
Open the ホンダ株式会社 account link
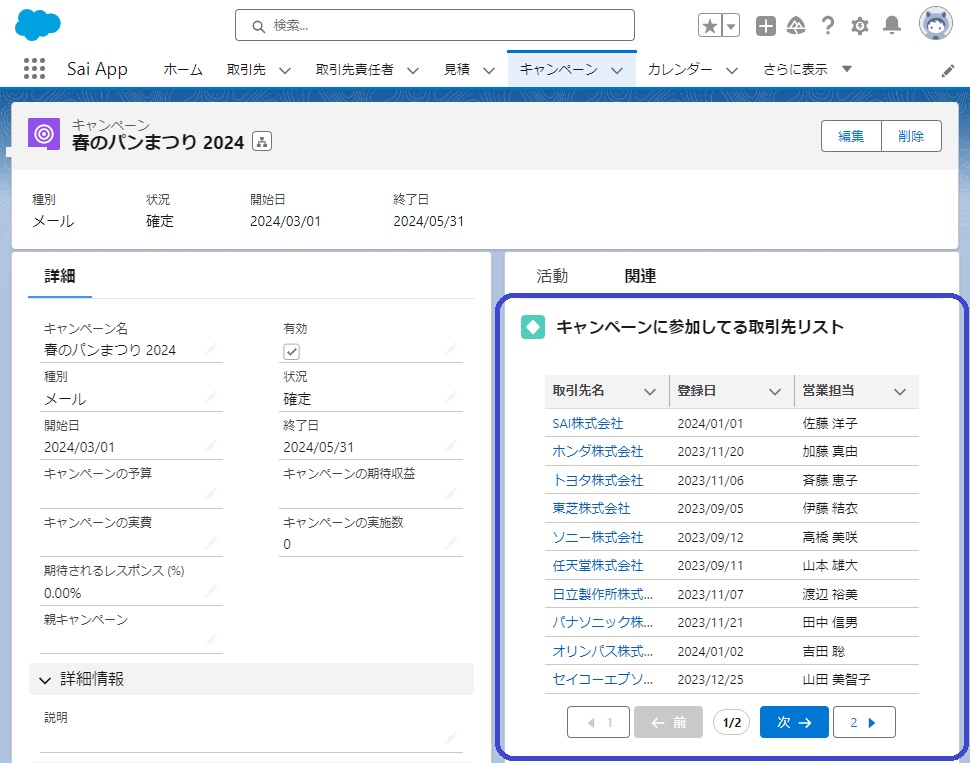click(598, 451)
